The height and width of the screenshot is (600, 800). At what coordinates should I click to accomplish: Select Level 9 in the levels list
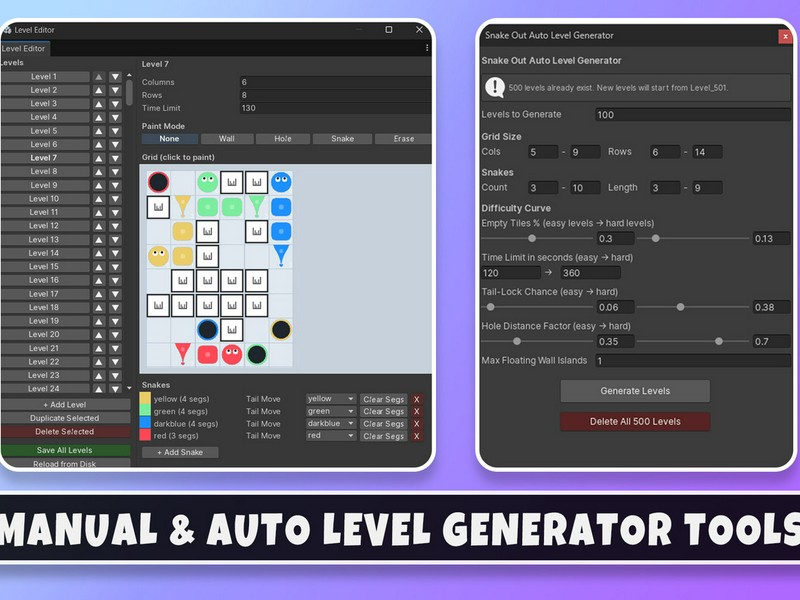(44, 185)
